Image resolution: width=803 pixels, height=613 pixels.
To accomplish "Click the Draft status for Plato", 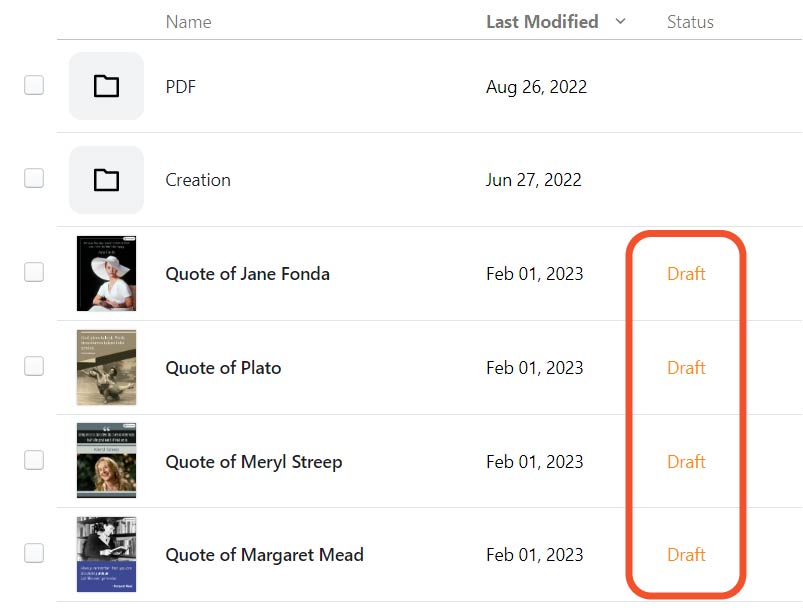I will [x=686, y=368].
